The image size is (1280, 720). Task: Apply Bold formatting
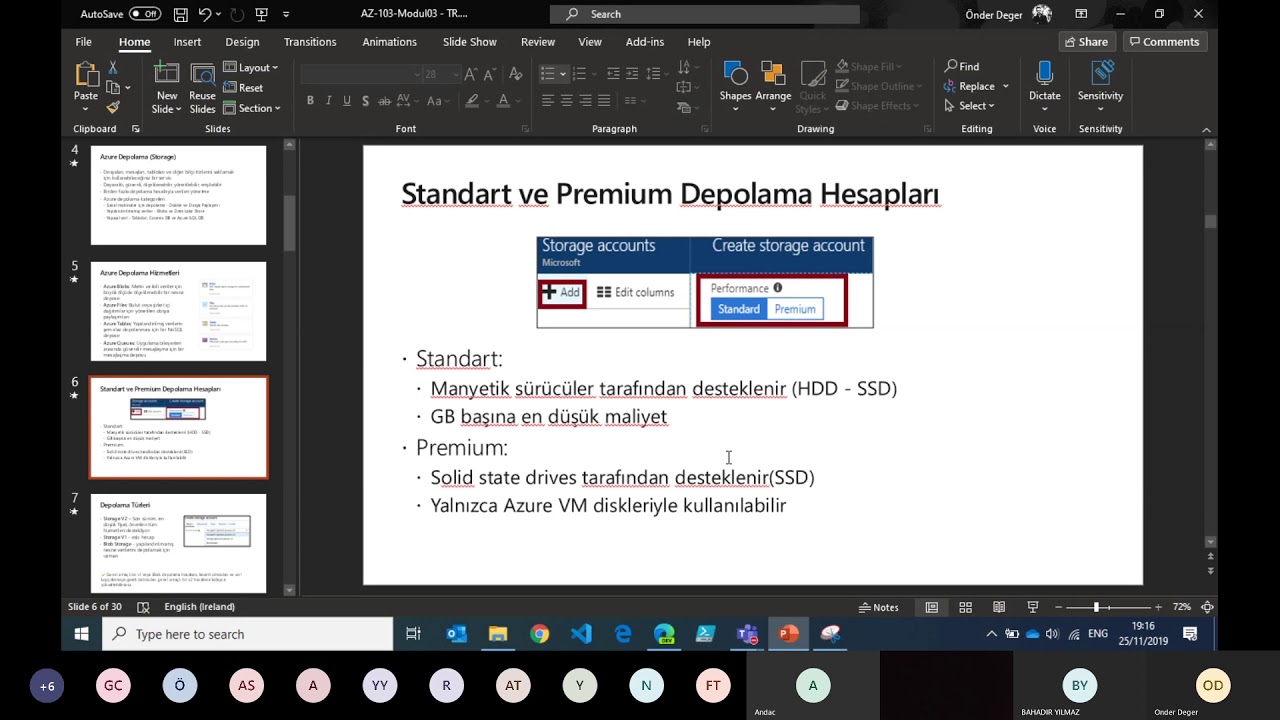pos(310,100)
